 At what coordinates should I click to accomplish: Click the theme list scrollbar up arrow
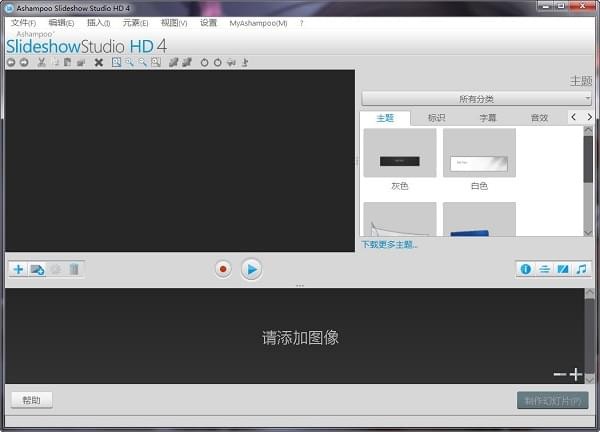(x=588, y=130)
